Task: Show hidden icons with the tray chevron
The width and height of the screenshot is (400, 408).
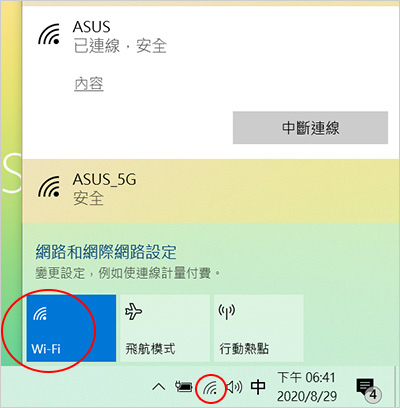Action: coord(159,387)
